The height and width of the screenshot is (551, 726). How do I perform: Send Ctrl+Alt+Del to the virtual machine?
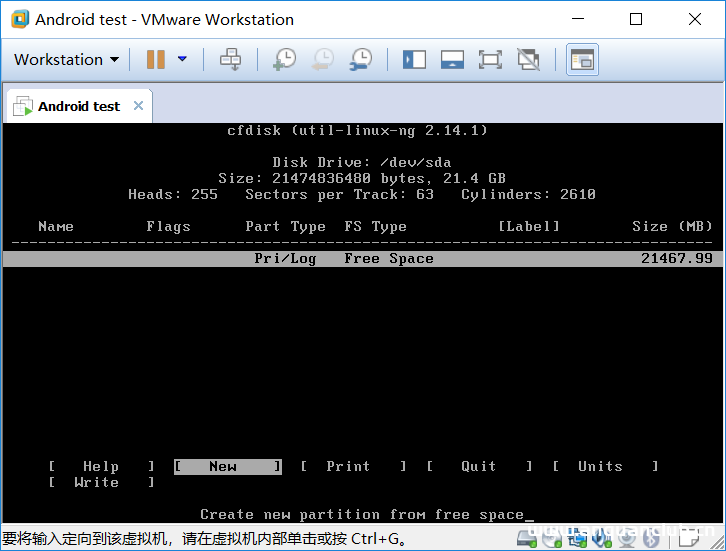pos(230,59)
